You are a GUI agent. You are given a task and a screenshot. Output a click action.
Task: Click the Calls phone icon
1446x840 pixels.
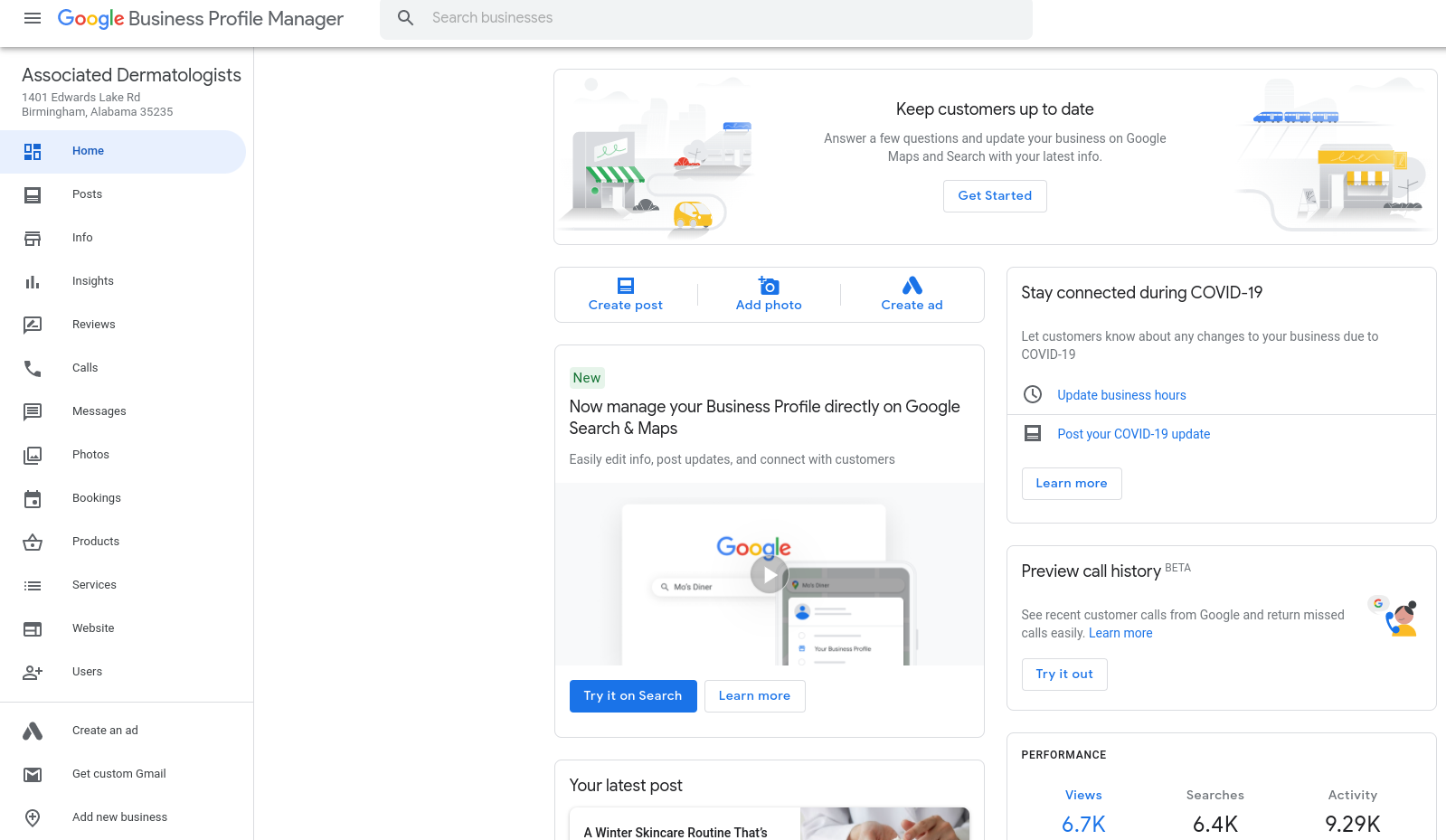pos(33,369)
